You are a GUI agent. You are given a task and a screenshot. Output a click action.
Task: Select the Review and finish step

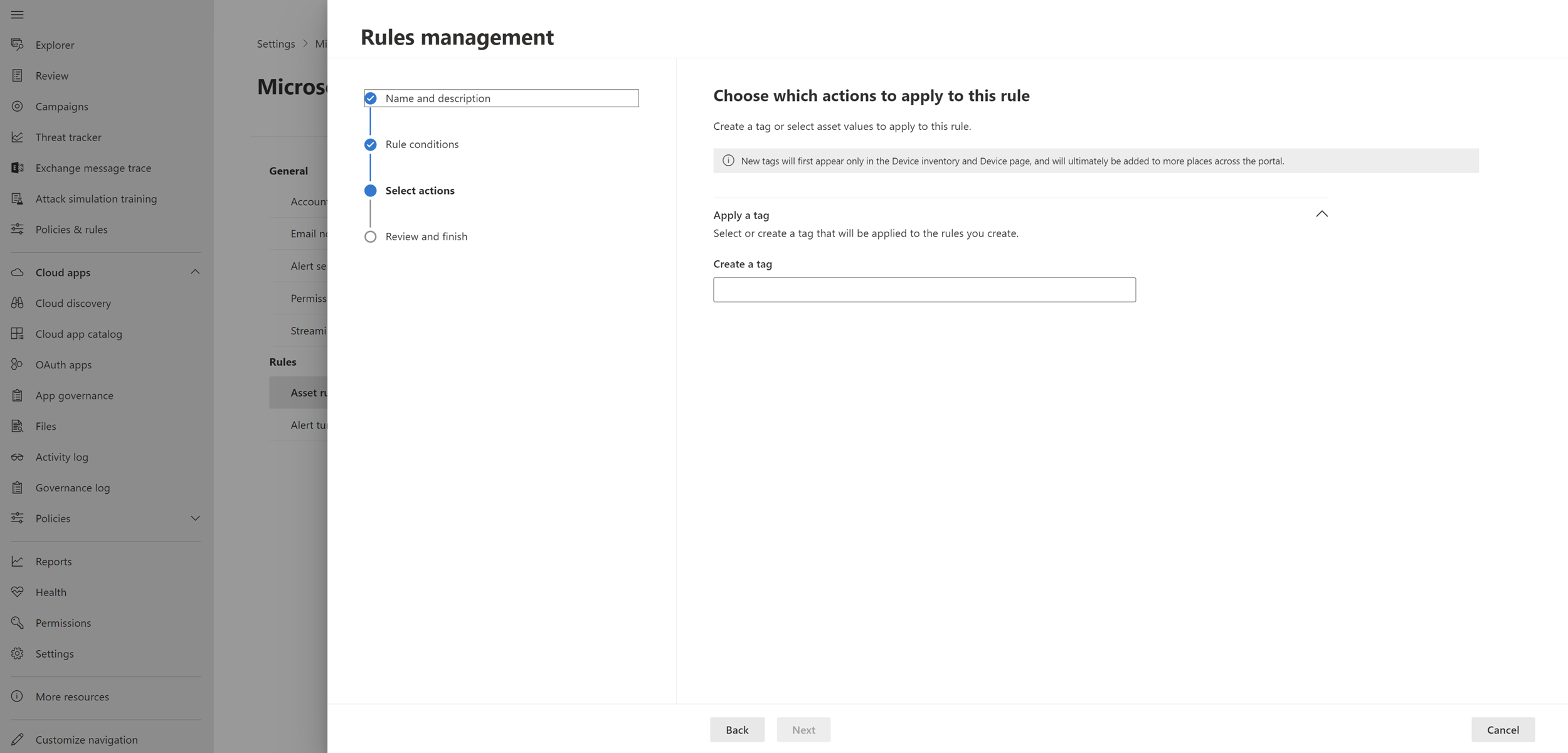point(426,237)
